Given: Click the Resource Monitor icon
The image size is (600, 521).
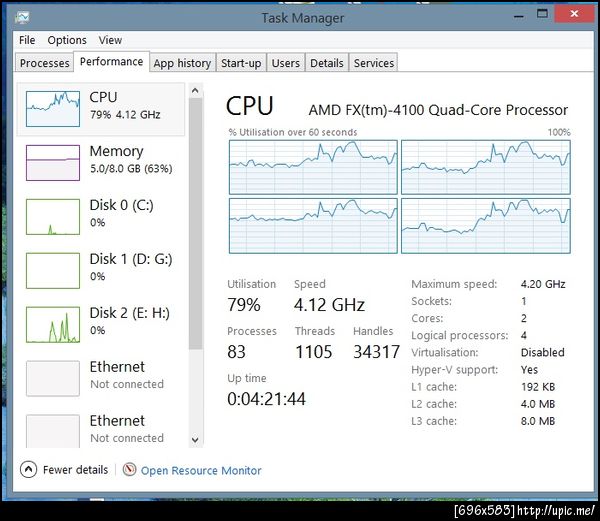Looking at the screenshot, I should [x=129, y=470].
